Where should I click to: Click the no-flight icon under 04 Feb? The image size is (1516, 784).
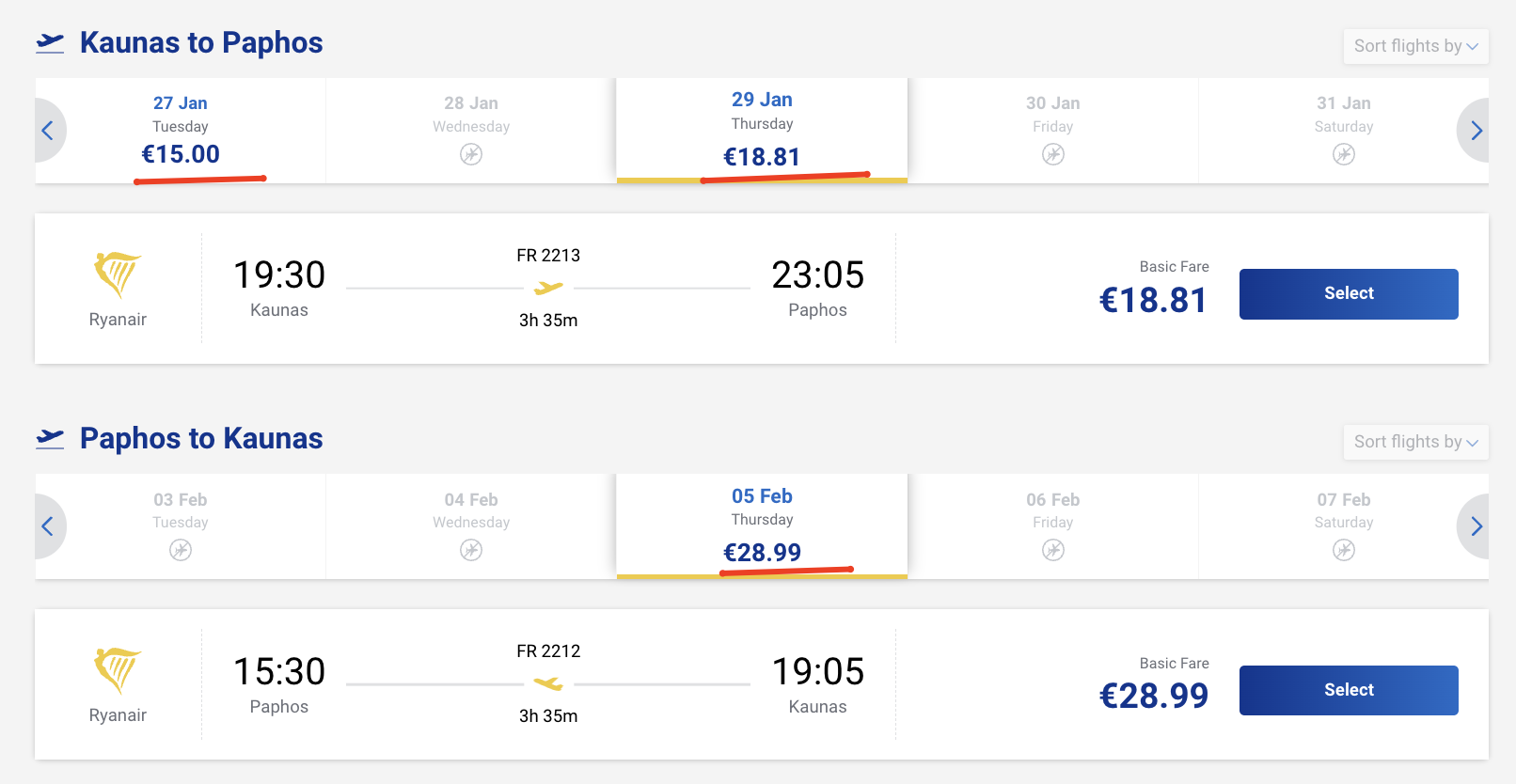[x=471, y=550]
